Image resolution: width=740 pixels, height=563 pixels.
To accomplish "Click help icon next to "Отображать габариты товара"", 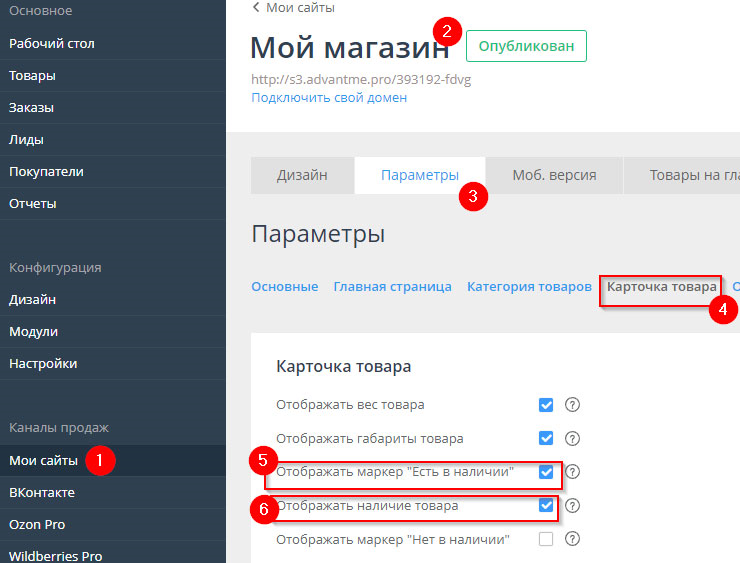I will [573, 438].
